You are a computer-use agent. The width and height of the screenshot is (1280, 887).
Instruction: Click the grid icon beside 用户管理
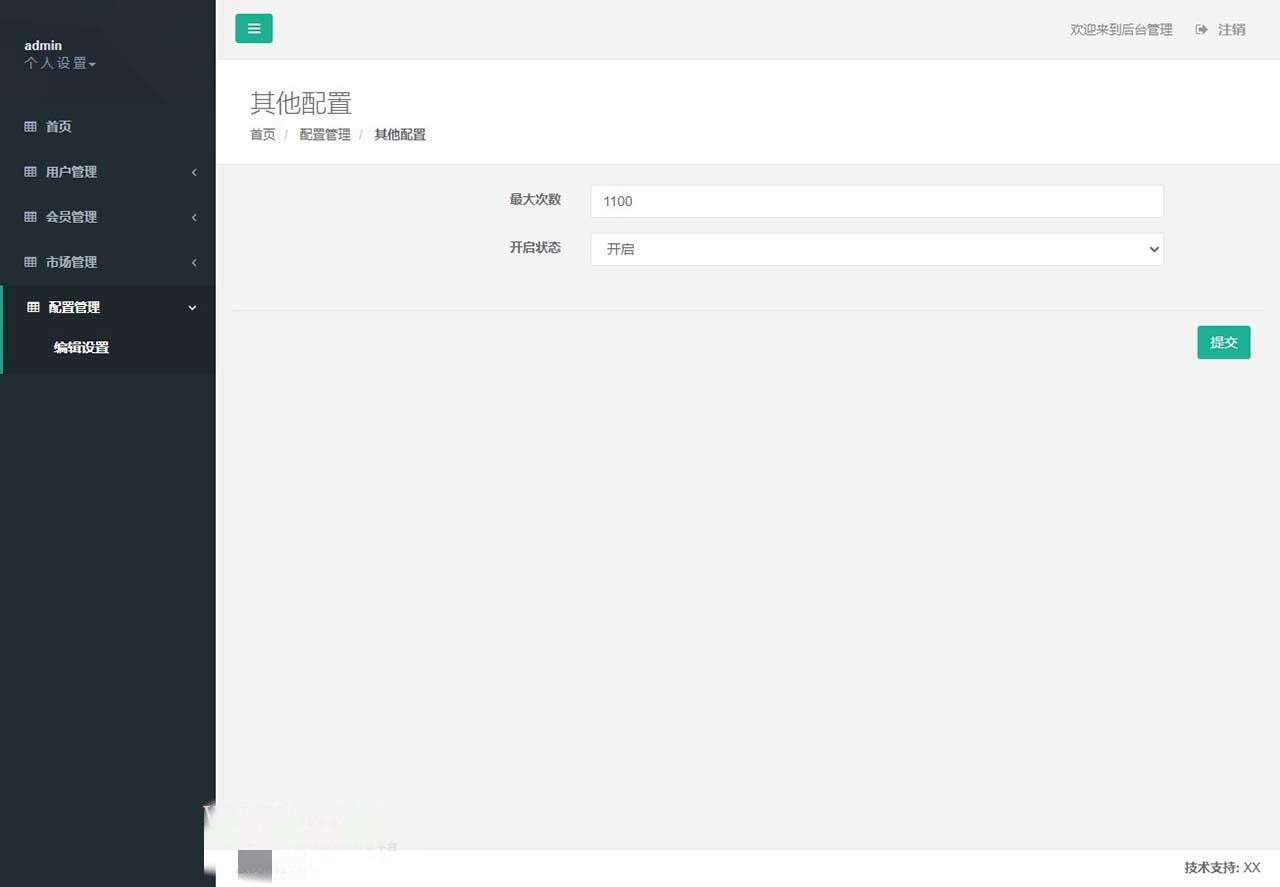[30, 171]
